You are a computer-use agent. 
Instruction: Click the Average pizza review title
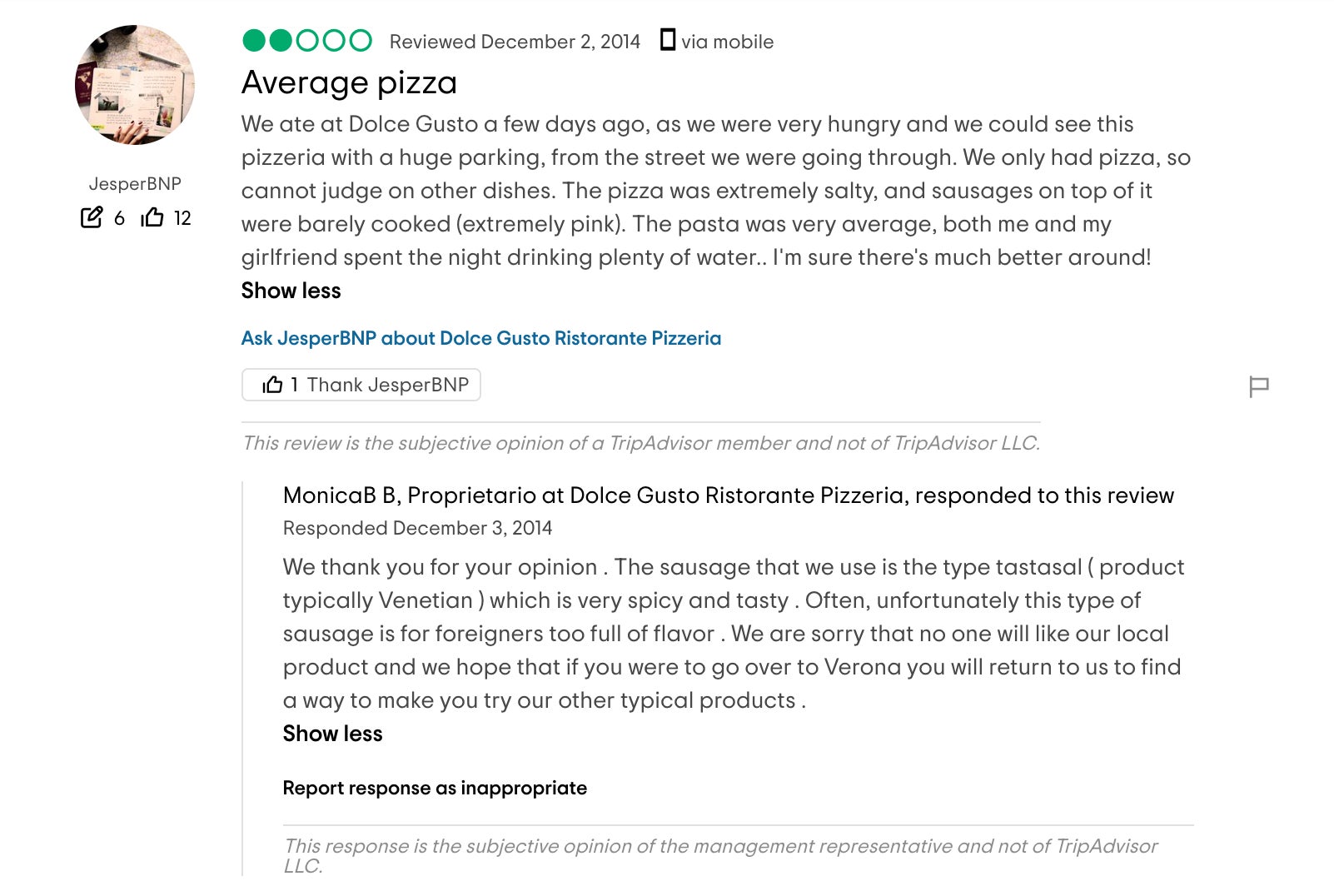tap(349, 83)
